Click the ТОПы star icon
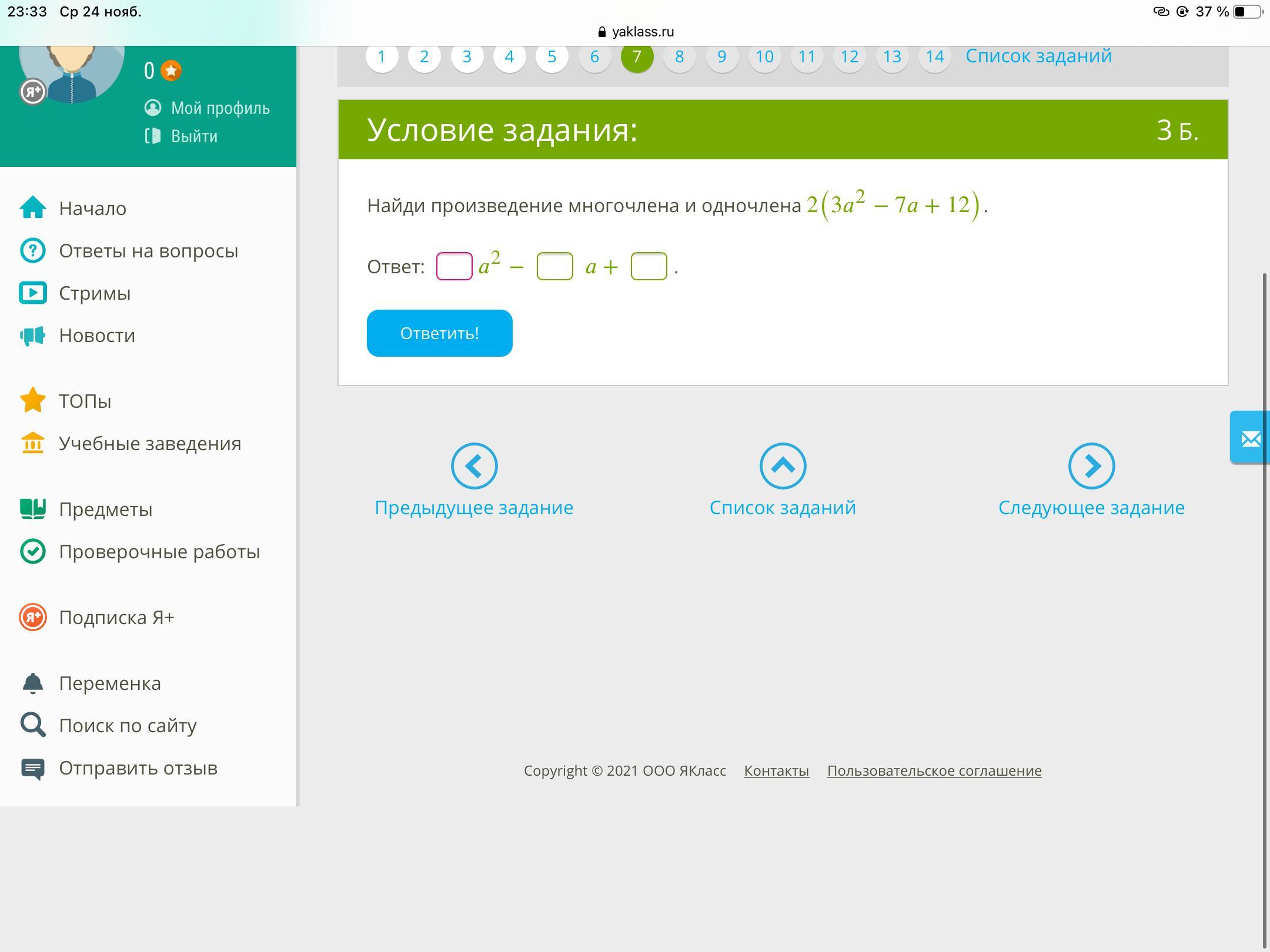This screenshot has width=1270, height=952. point(33,401)
